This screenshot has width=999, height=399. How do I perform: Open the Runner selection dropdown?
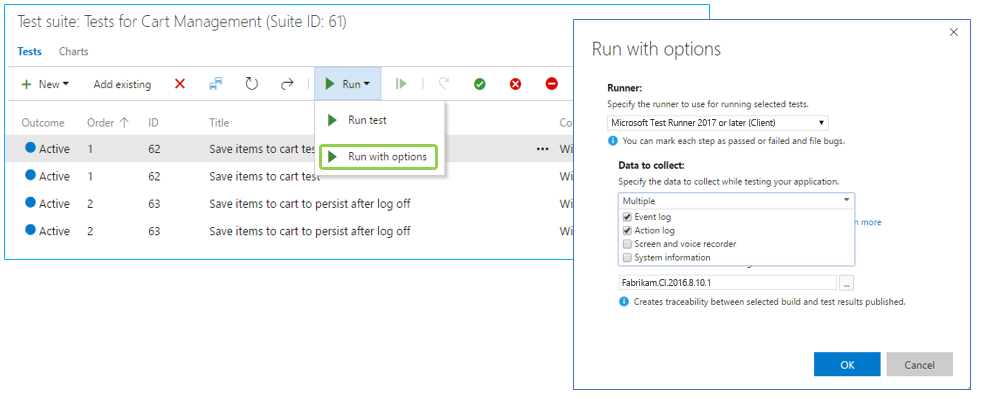(x=717, y=122)
